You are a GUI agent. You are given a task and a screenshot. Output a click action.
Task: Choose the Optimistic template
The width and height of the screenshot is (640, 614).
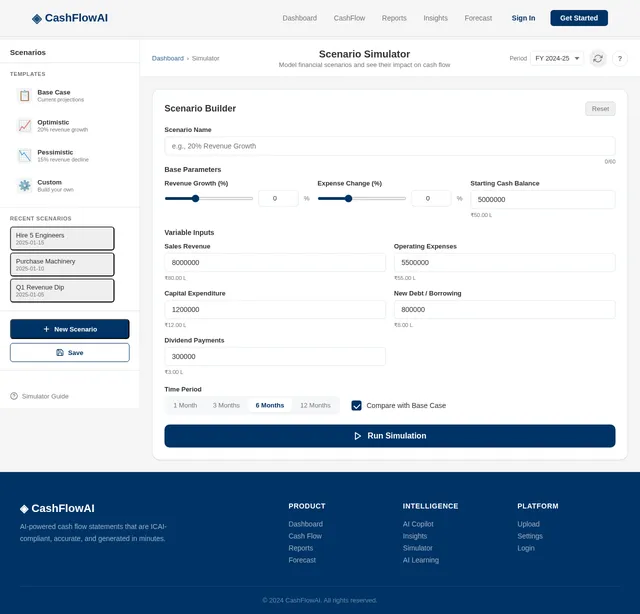[x=69, y=125]
